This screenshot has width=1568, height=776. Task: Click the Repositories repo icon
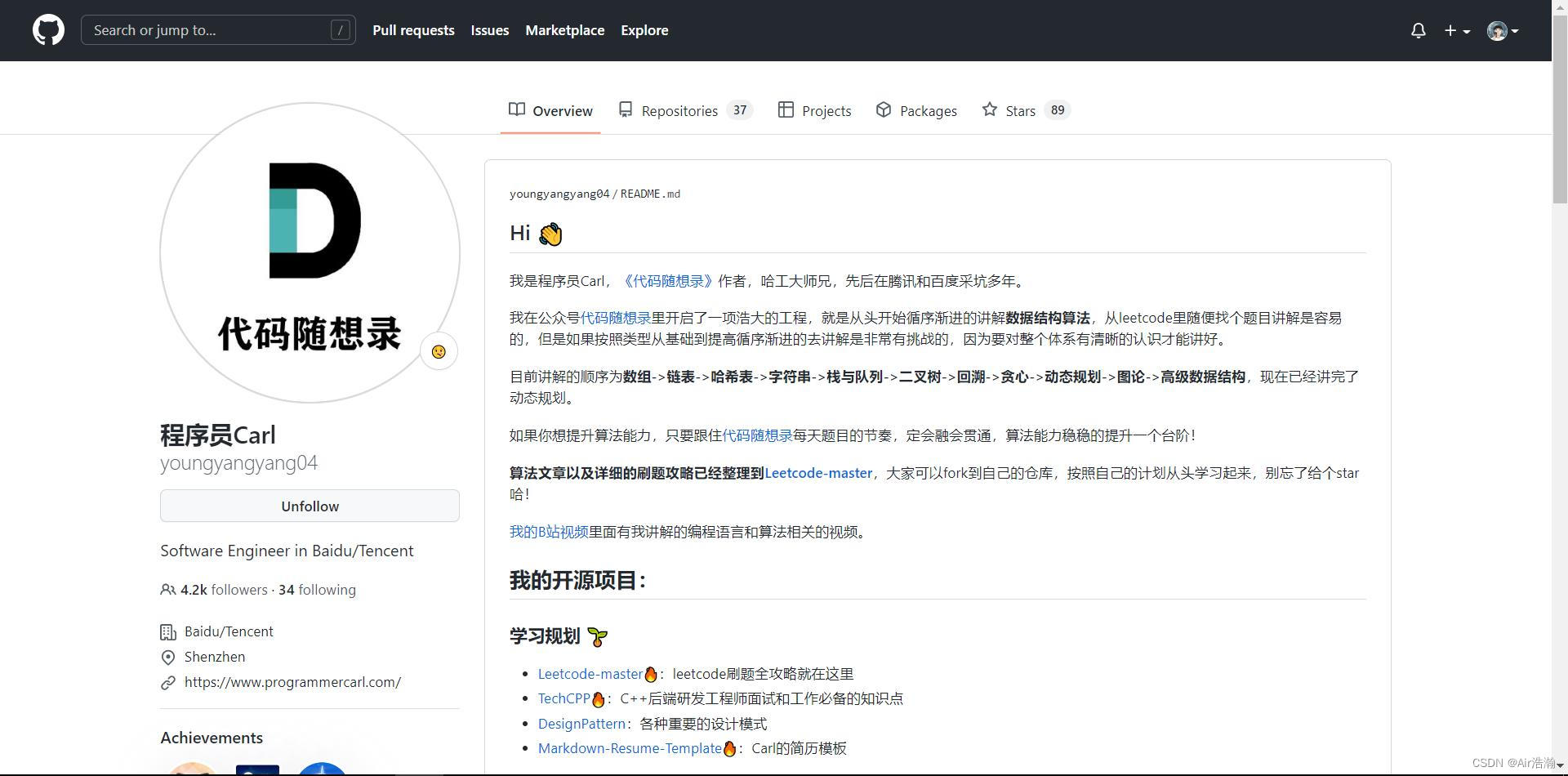tap(626, 109)
